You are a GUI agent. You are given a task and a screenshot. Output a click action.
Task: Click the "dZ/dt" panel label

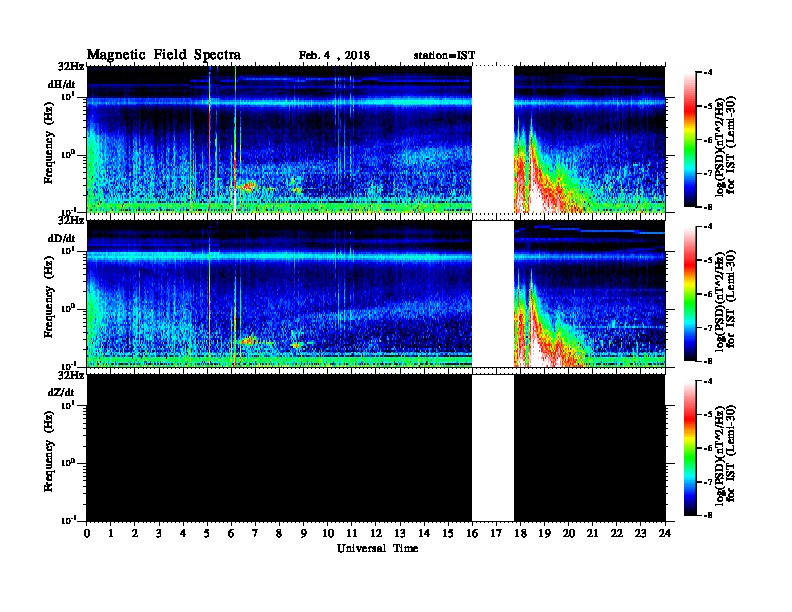pyautogui.click(x=62, y=392)
